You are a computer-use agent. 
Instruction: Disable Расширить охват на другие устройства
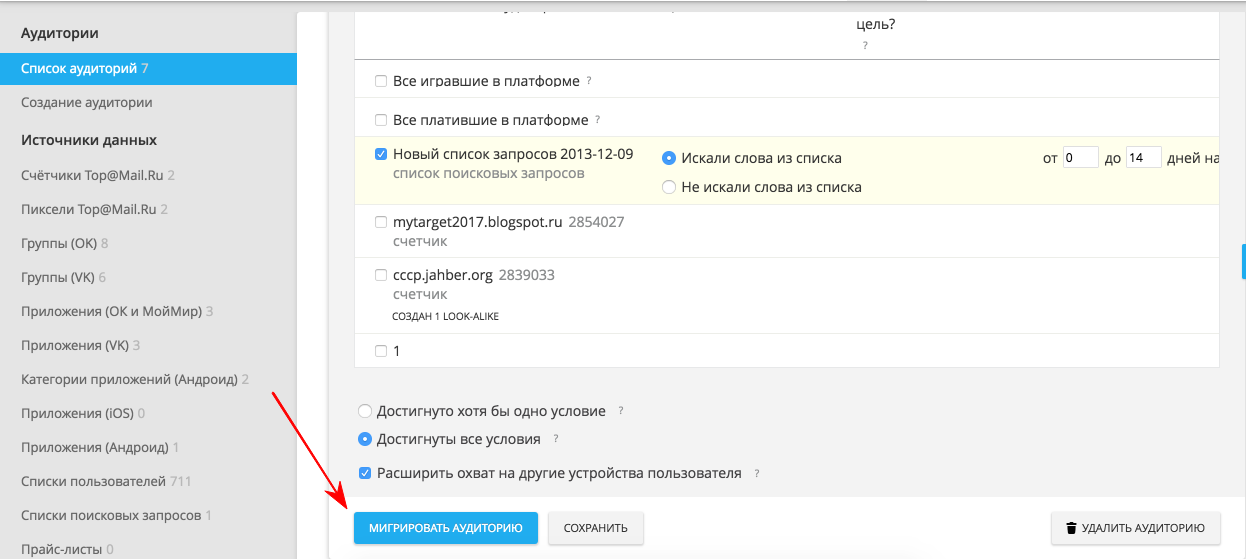[x=365, y=473]
